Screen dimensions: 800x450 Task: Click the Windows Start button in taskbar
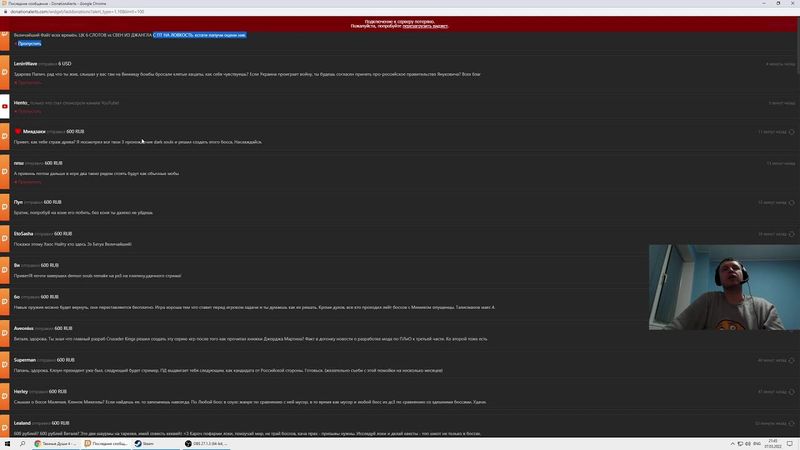[x=8, y=443]
